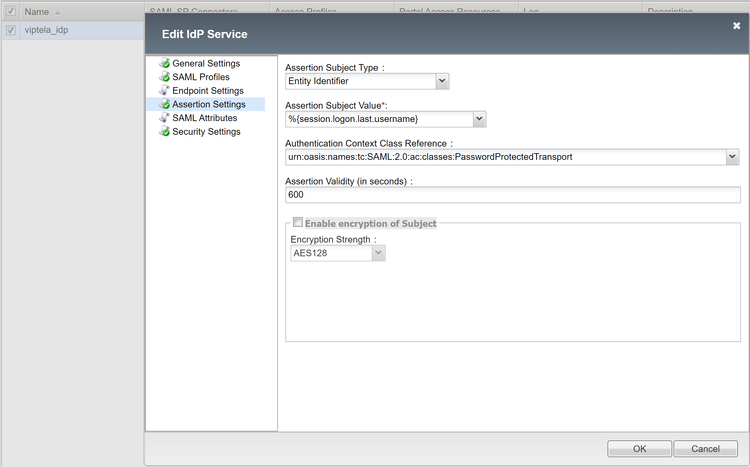750x467 pixels.
Task: Expand the Assertion Subject Value dropdown
Action: pos(479,120)
